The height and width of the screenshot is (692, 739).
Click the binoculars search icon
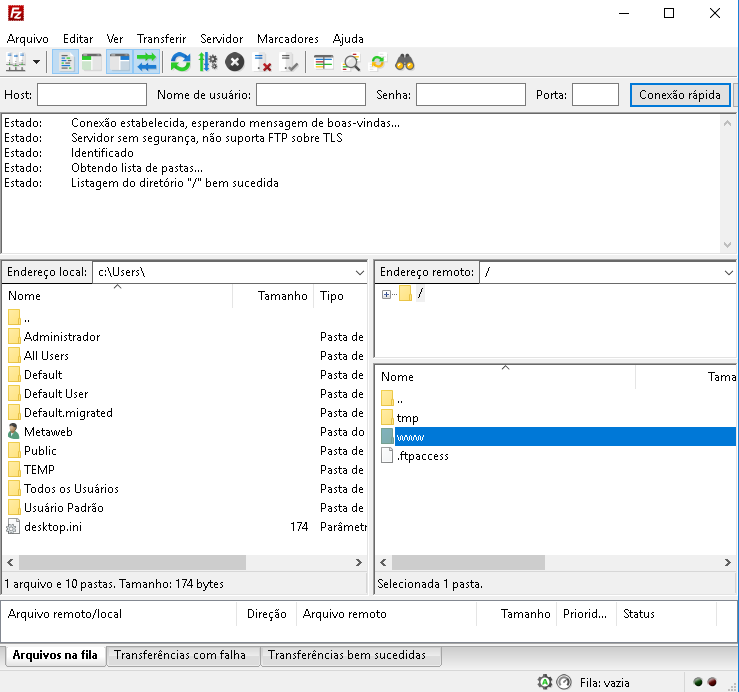(x=405, y=62)
